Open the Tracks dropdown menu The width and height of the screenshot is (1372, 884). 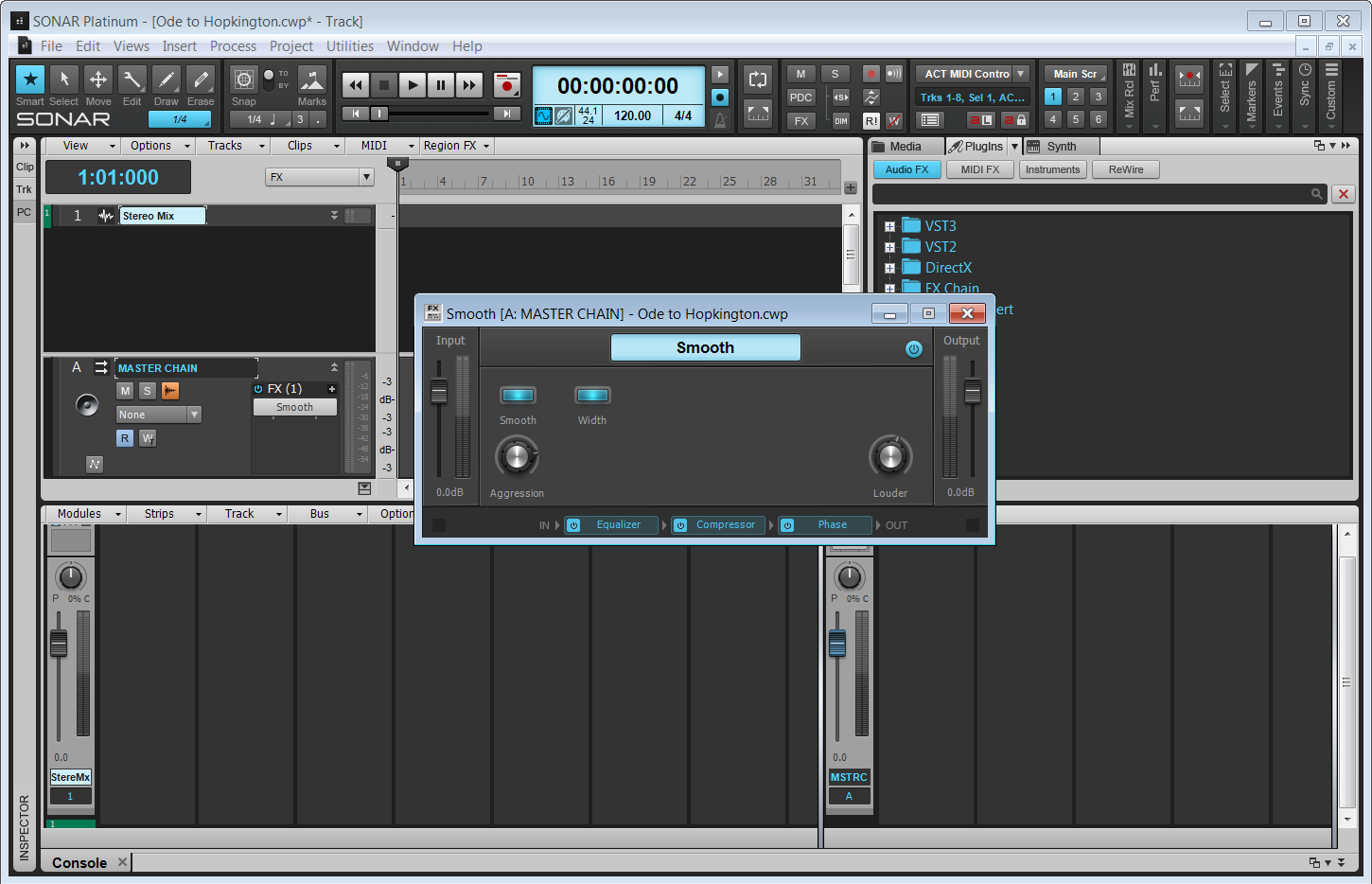pos(234,146)
